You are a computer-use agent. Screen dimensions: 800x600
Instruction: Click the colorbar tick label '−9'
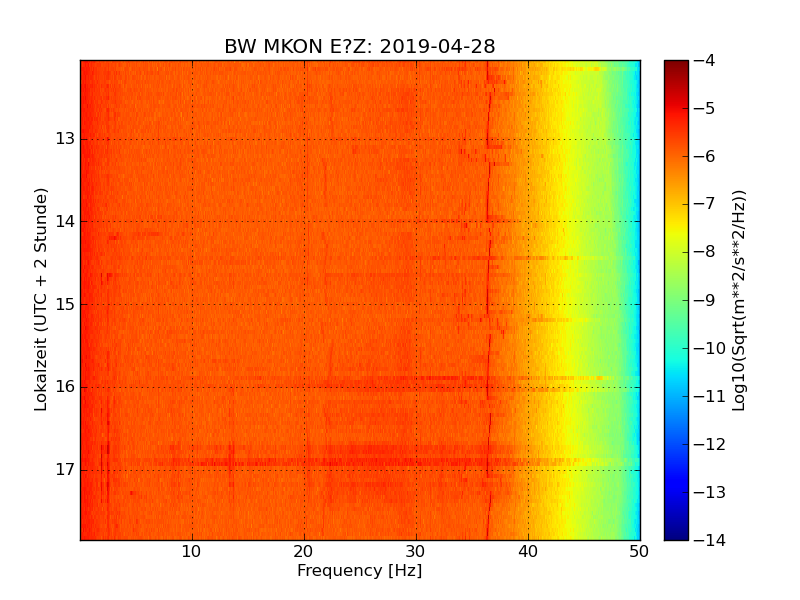(705, 300)
